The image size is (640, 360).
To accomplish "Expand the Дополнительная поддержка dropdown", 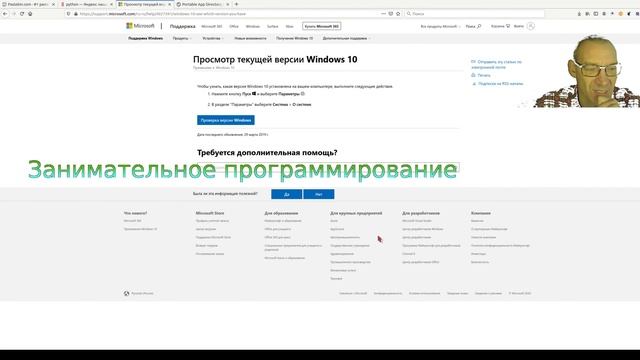I will tap(346, 38).
